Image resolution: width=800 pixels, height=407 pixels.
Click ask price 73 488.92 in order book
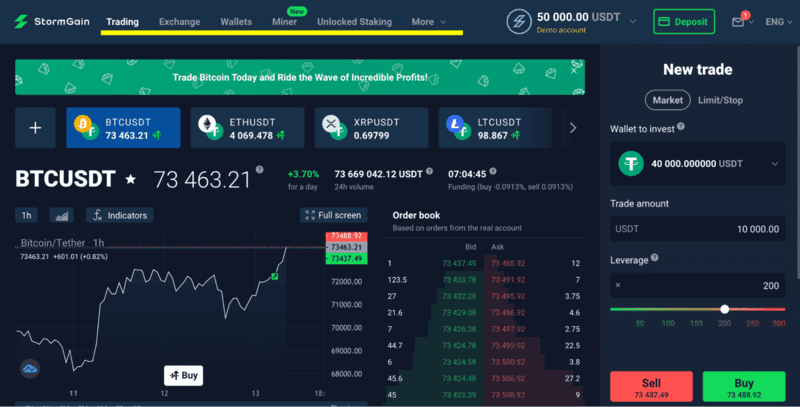(508, 263)
